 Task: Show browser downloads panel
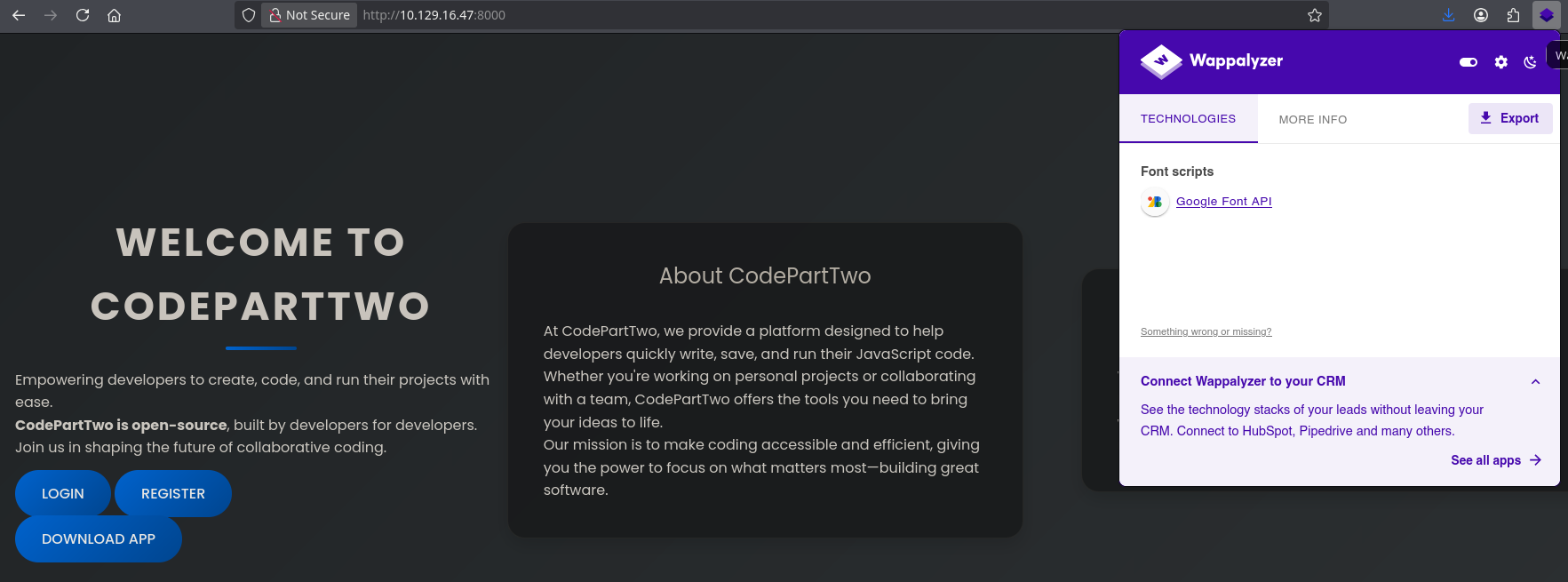[x=1449, y=15]
